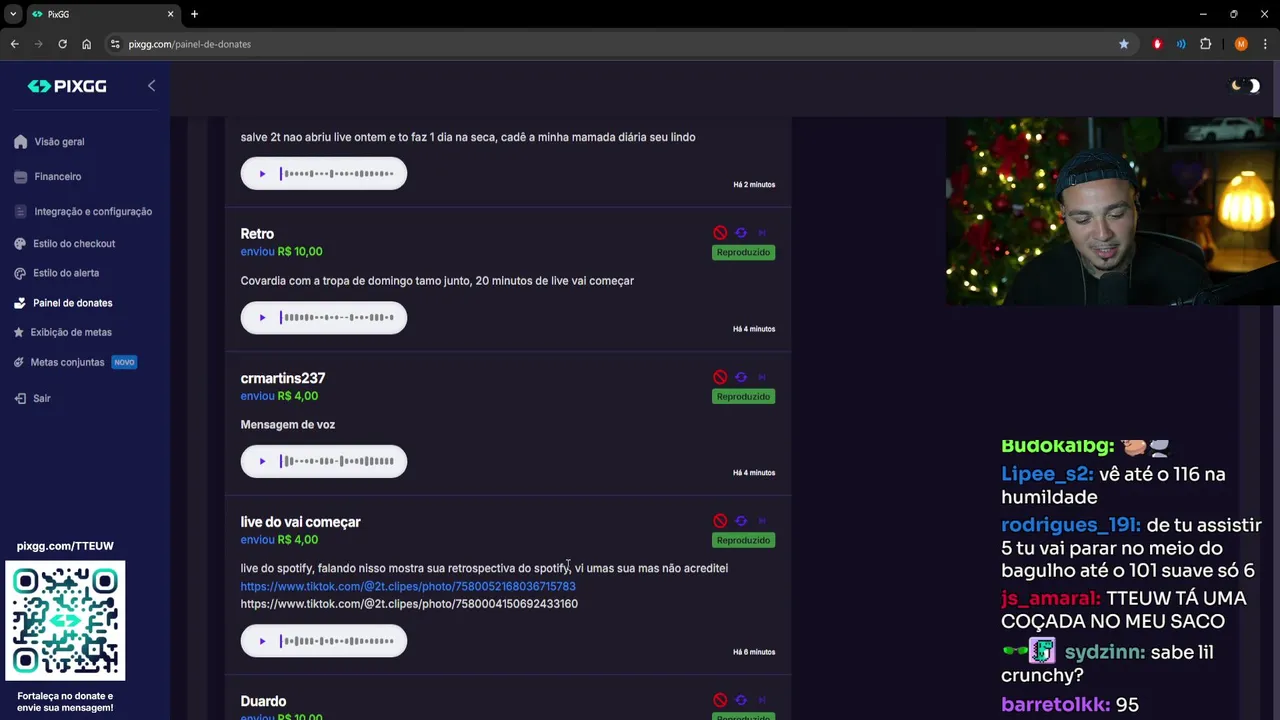Replay Retro's donation alert with refresh icon
The image size is (1280, 720).
point(741,233)
